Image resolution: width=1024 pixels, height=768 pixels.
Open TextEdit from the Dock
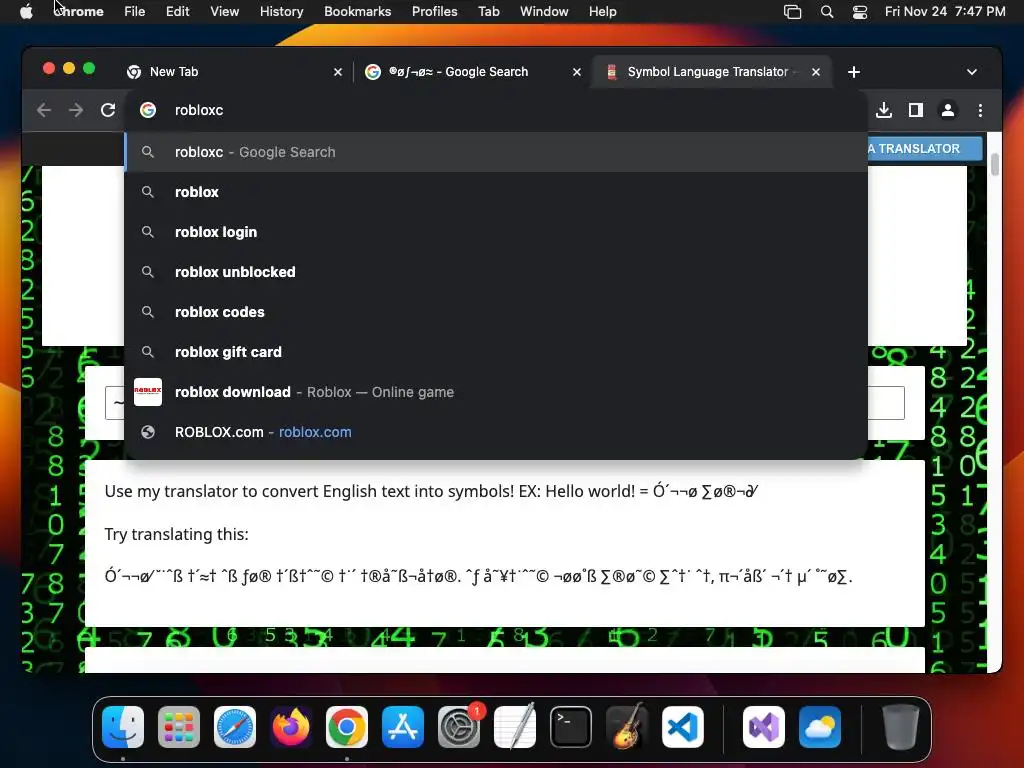click(x=515, y=727)
